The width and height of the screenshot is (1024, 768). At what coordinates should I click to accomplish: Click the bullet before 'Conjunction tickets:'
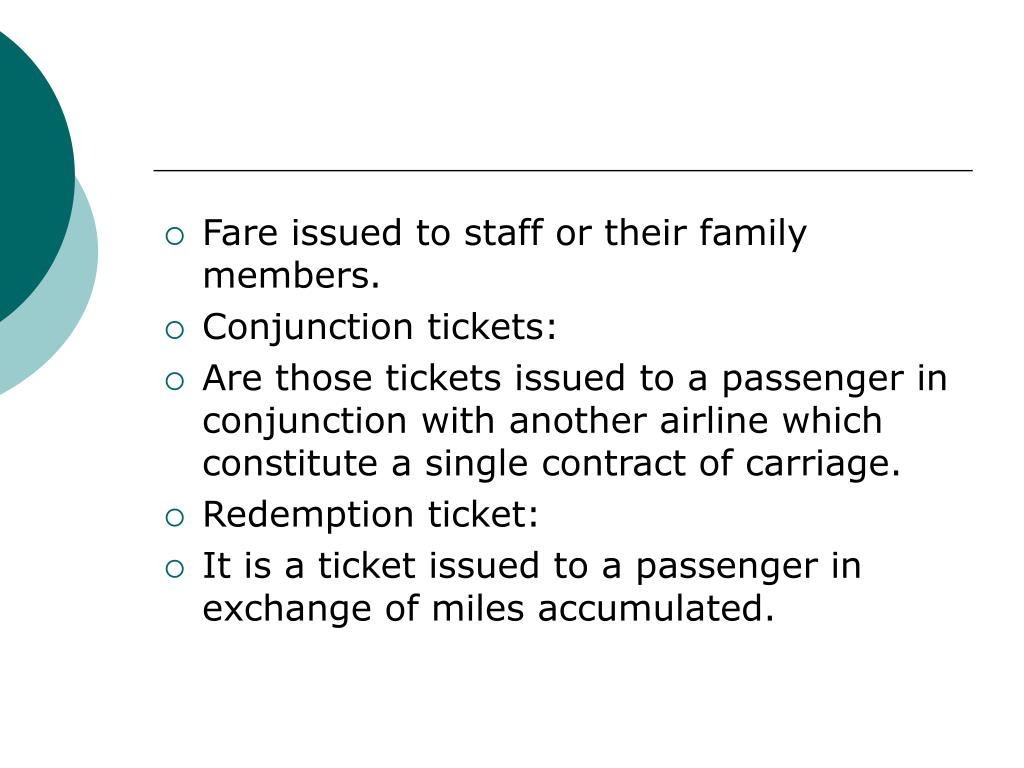tap(175, 330)
